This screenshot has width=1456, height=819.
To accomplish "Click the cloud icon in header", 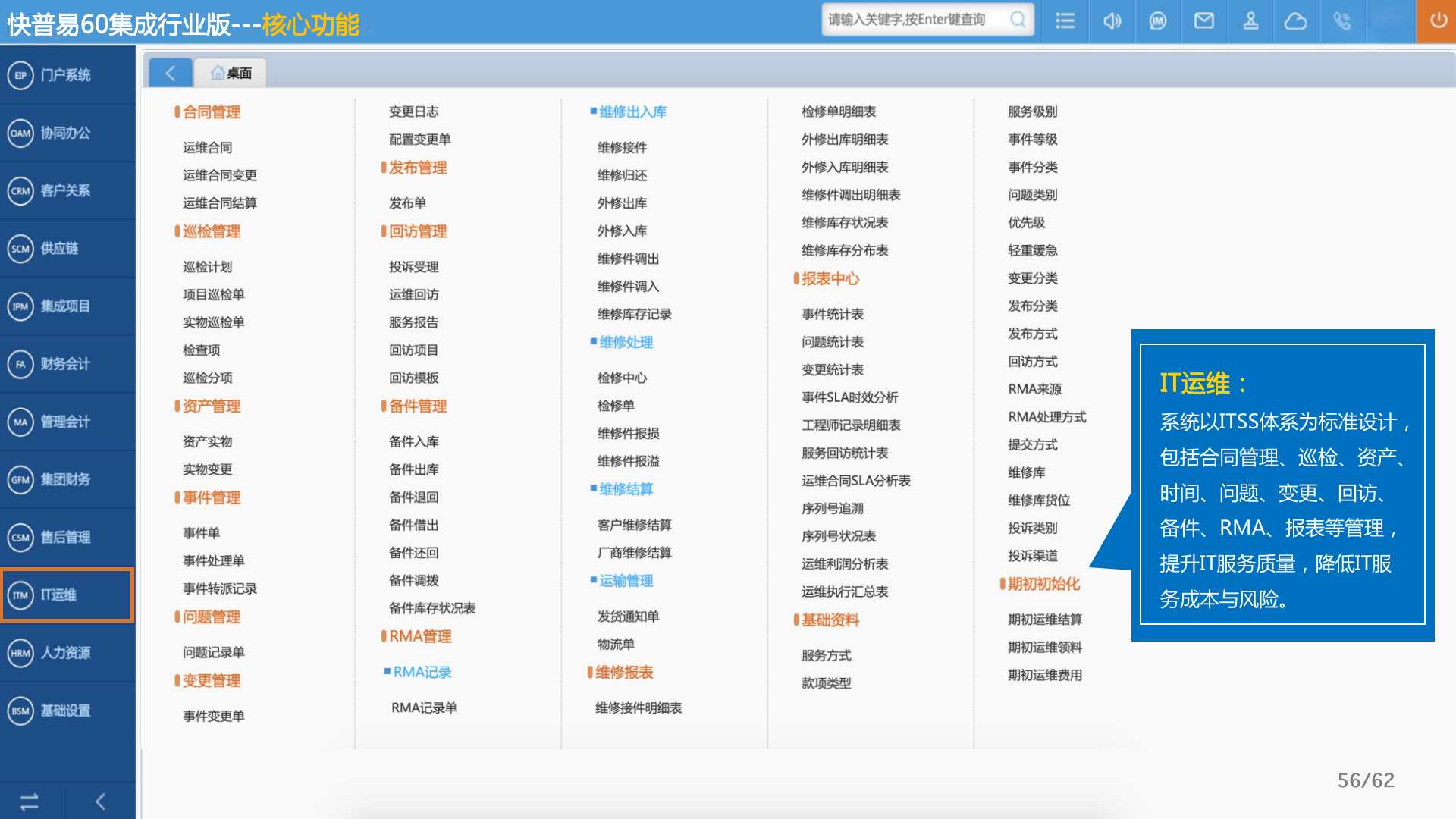I will click(1295, 21).
